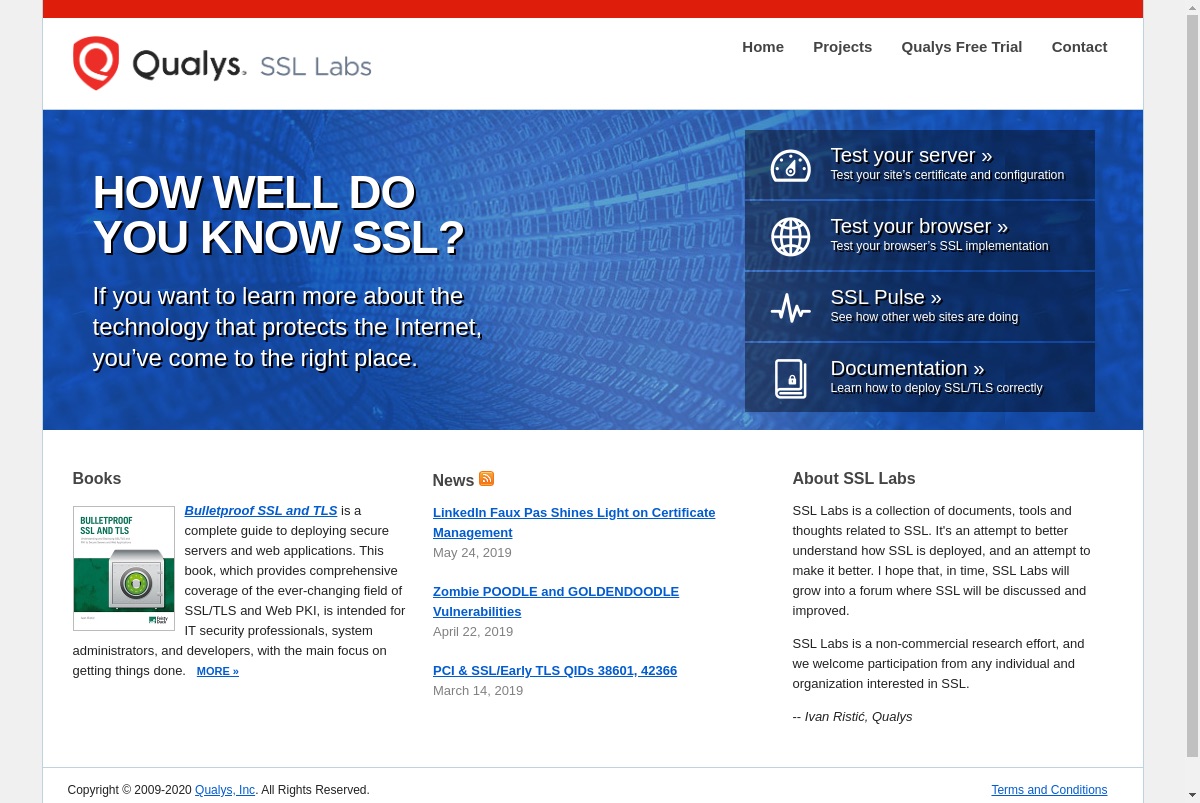Screen dimensions: 1200x803
Task: Click the 'News' section heading
Action: pos(453,480)
